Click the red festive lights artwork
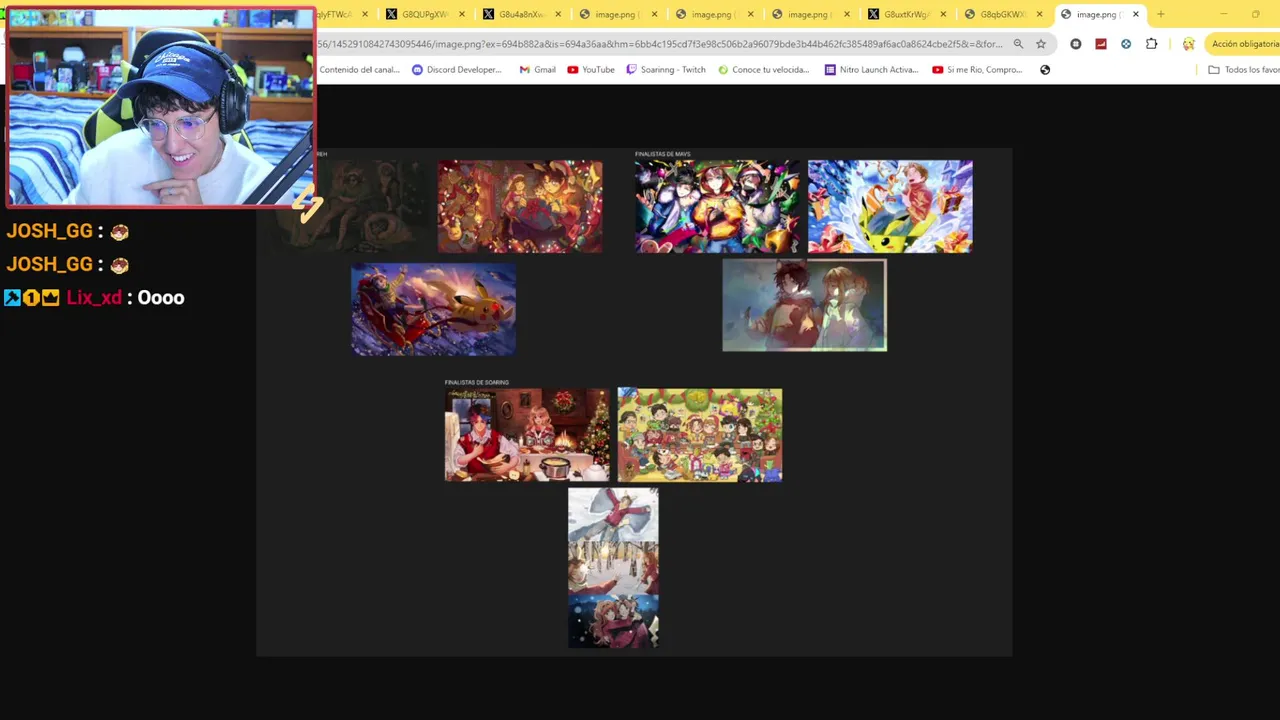1280x720 pixels. click(520, 206)
